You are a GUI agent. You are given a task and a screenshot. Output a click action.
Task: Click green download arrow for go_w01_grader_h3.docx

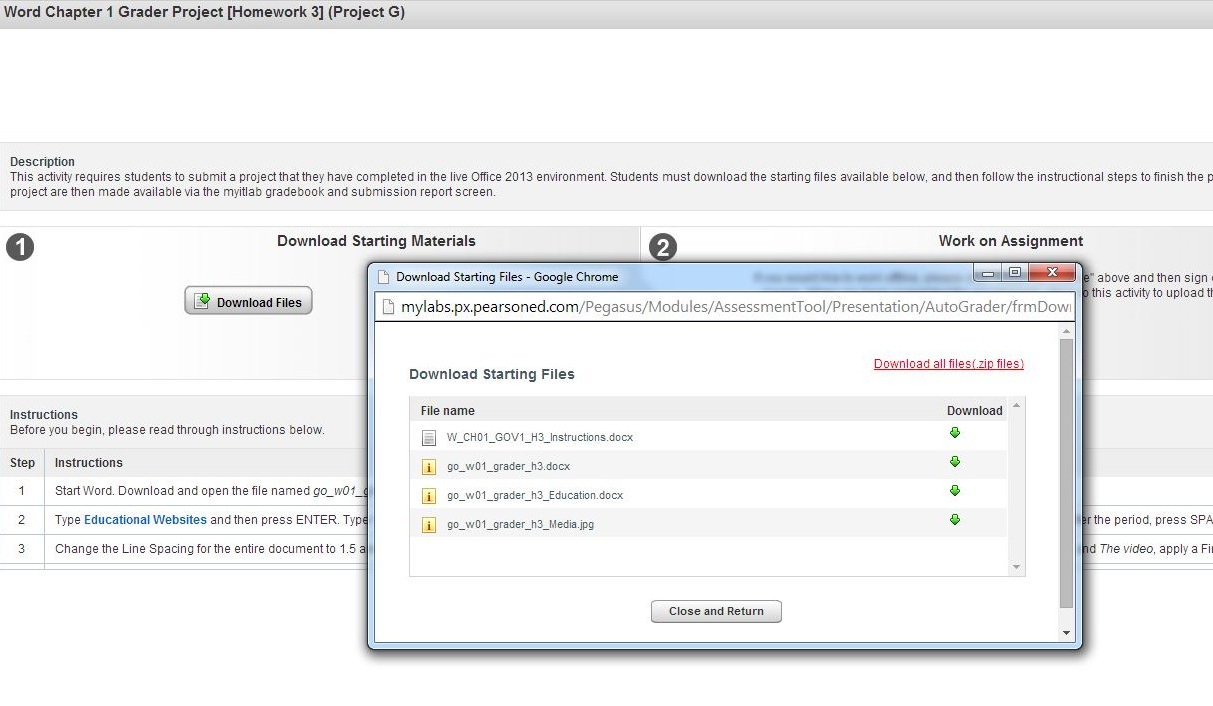[955, 462]
